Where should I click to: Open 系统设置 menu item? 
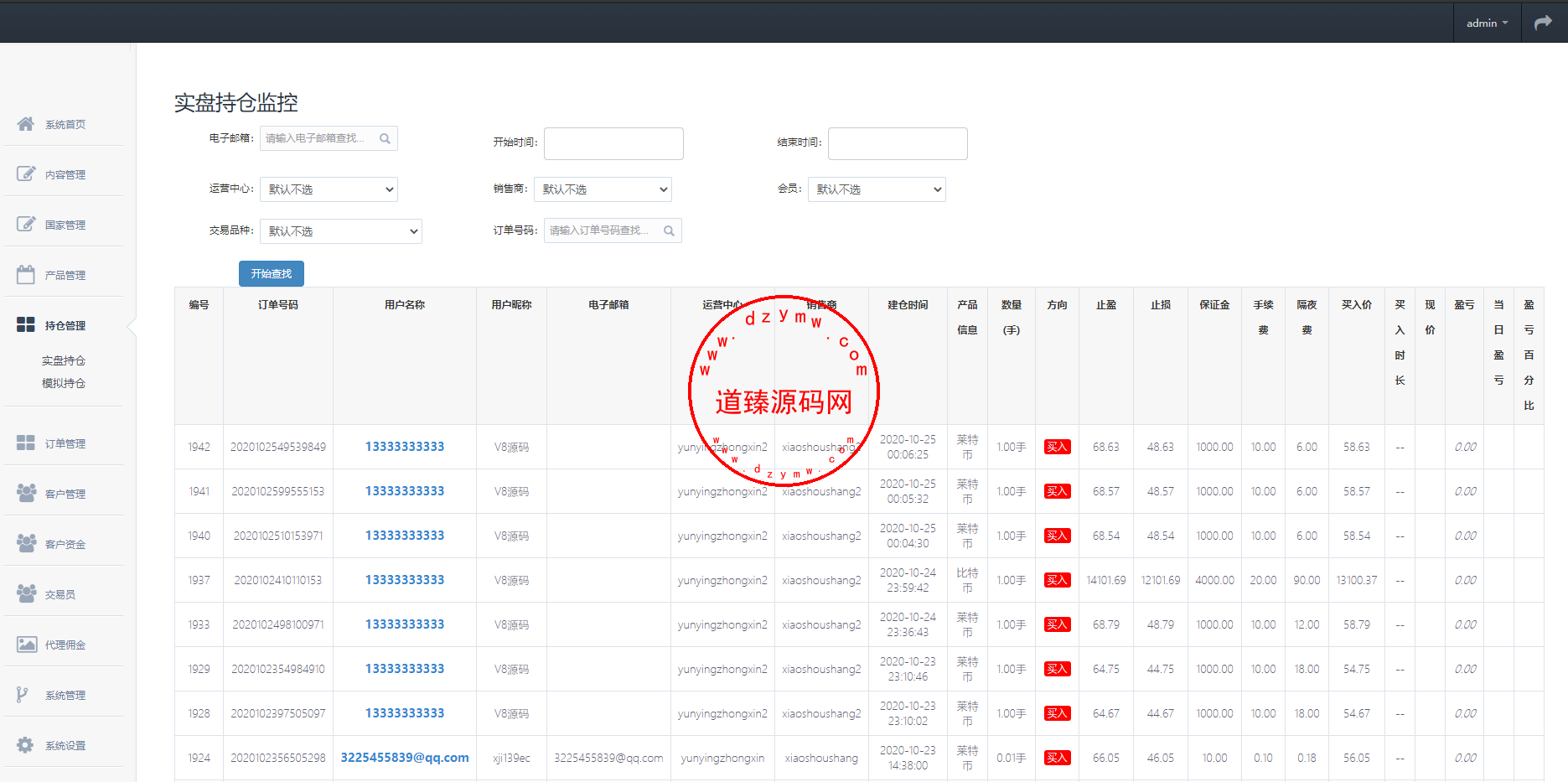(x=65, y=745)
